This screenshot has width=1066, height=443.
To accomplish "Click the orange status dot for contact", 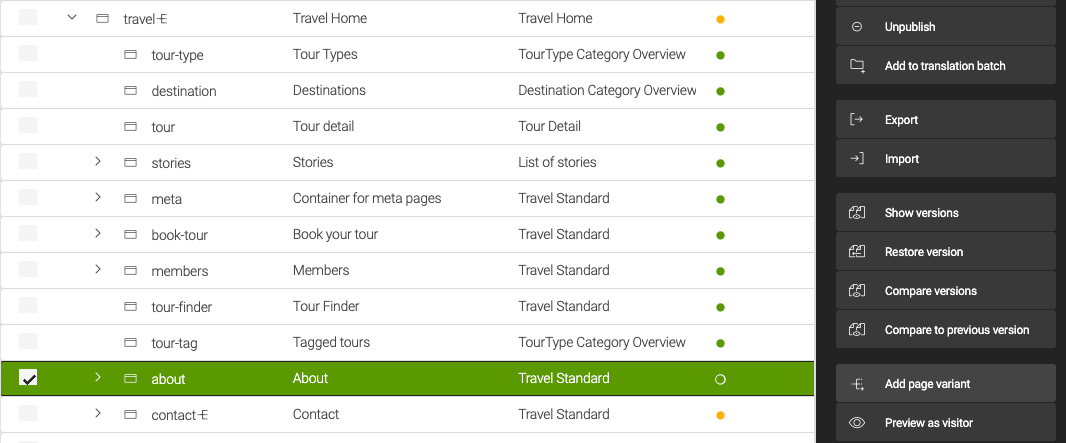I will coord(720,415).
